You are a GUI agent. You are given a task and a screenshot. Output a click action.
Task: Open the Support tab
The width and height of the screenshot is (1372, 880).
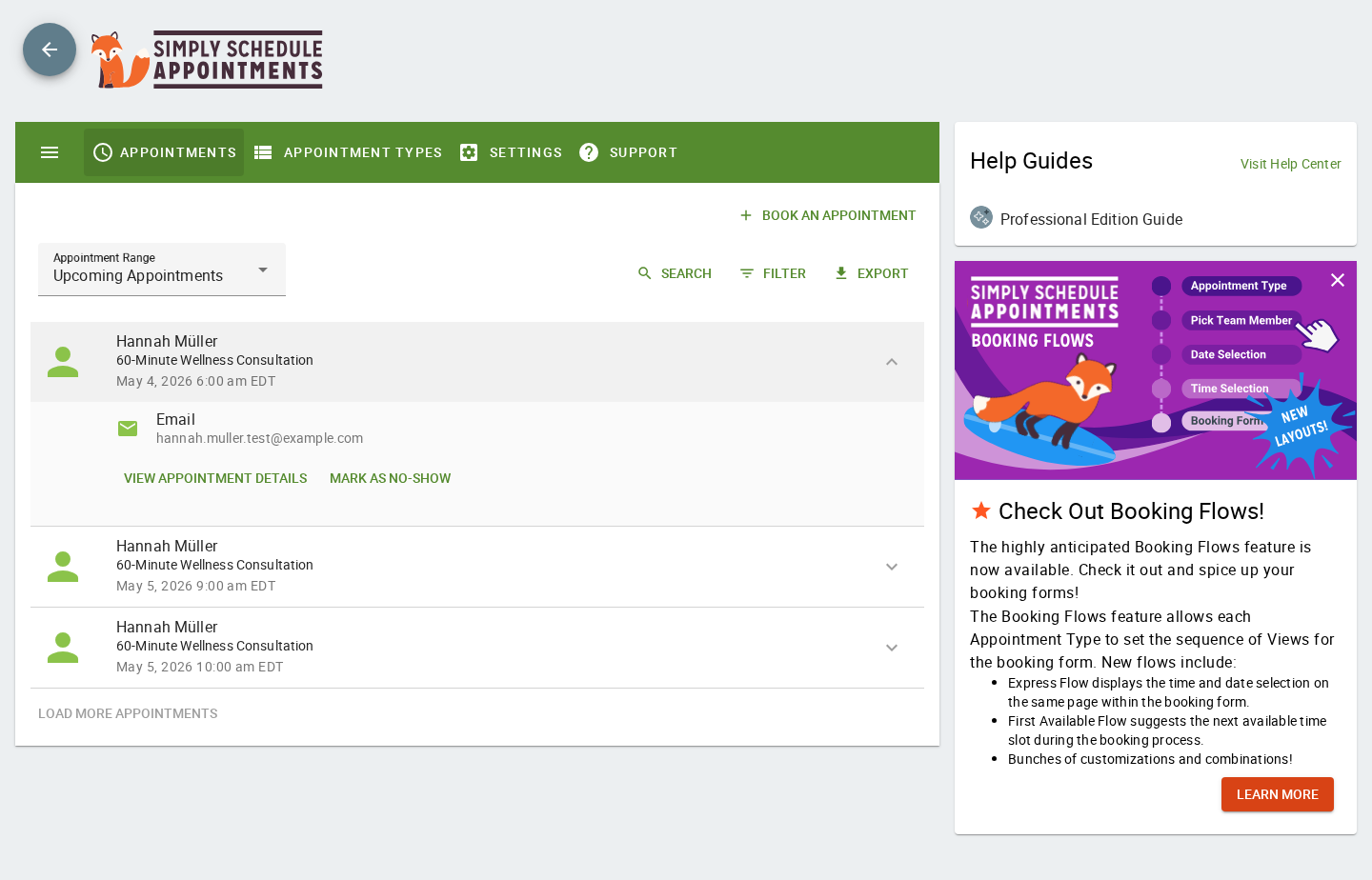(628, 152)
